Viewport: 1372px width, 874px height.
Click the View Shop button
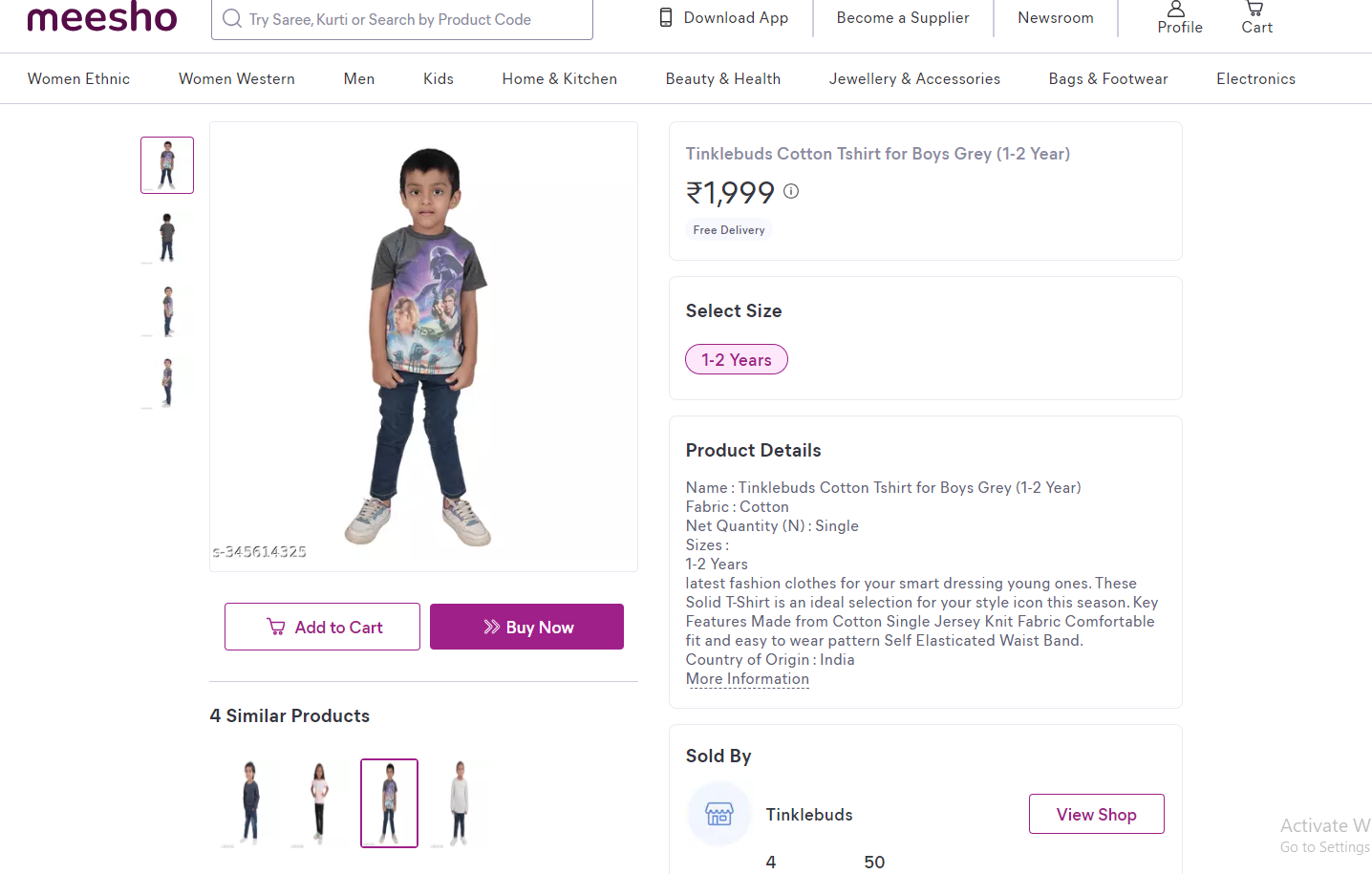coord(1096,815)
